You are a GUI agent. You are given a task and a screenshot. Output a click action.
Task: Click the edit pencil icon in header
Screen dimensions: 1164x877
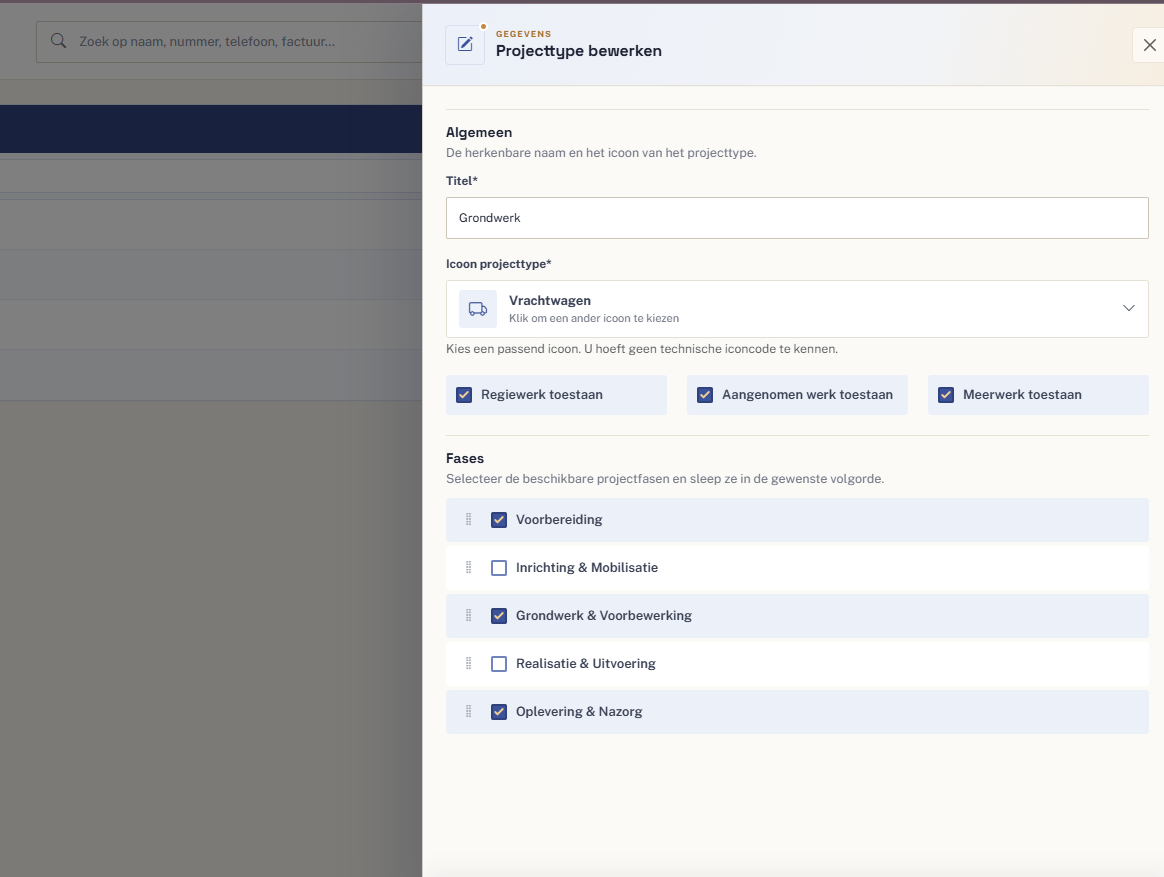(465, 45)
